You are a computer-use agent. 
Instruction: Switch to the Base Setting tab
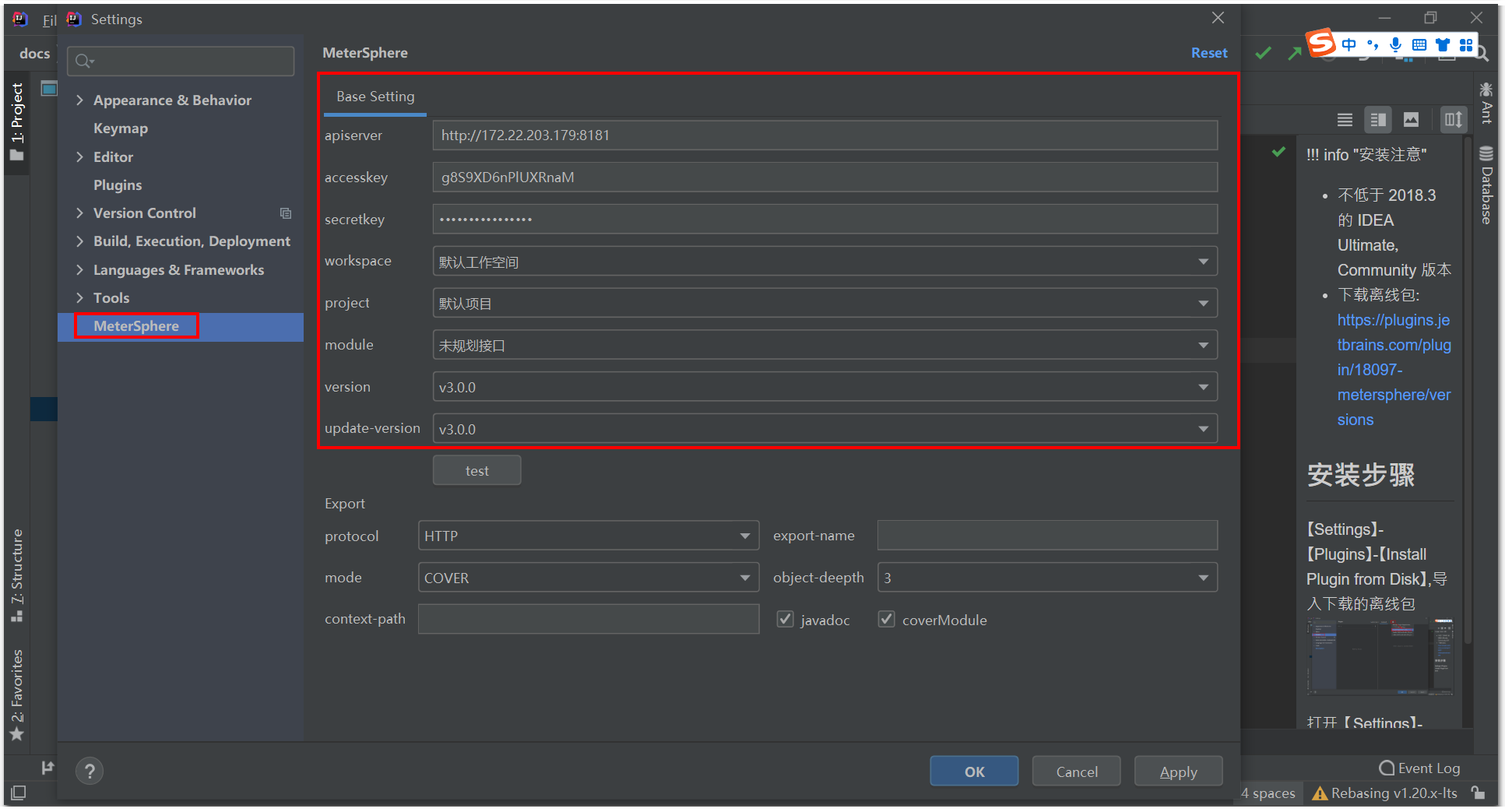coord(374,97)
